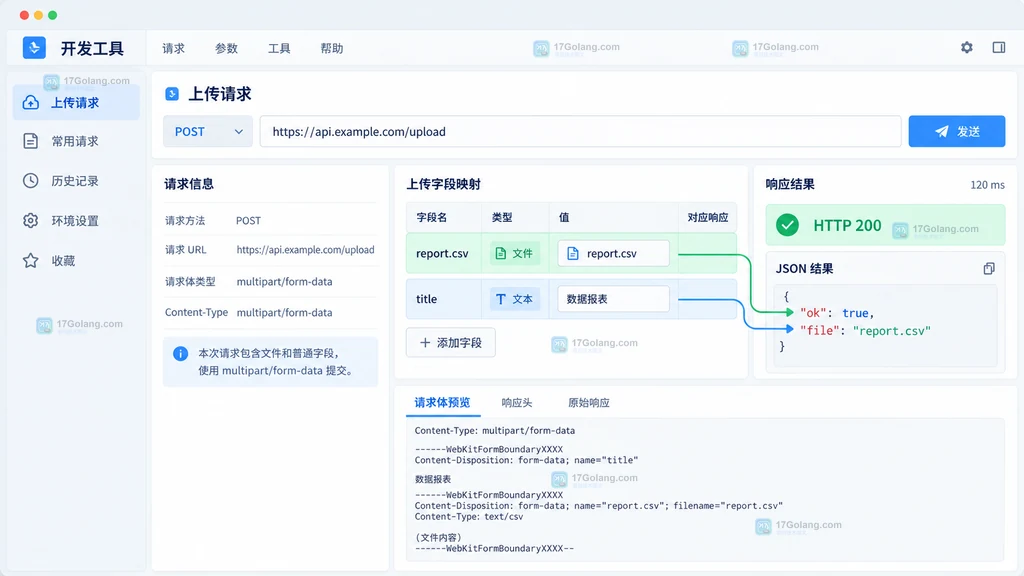Screen dimensions: 1024x576
Task: Switch to the 响应头 tab
Action: click(x=517, y=402)
